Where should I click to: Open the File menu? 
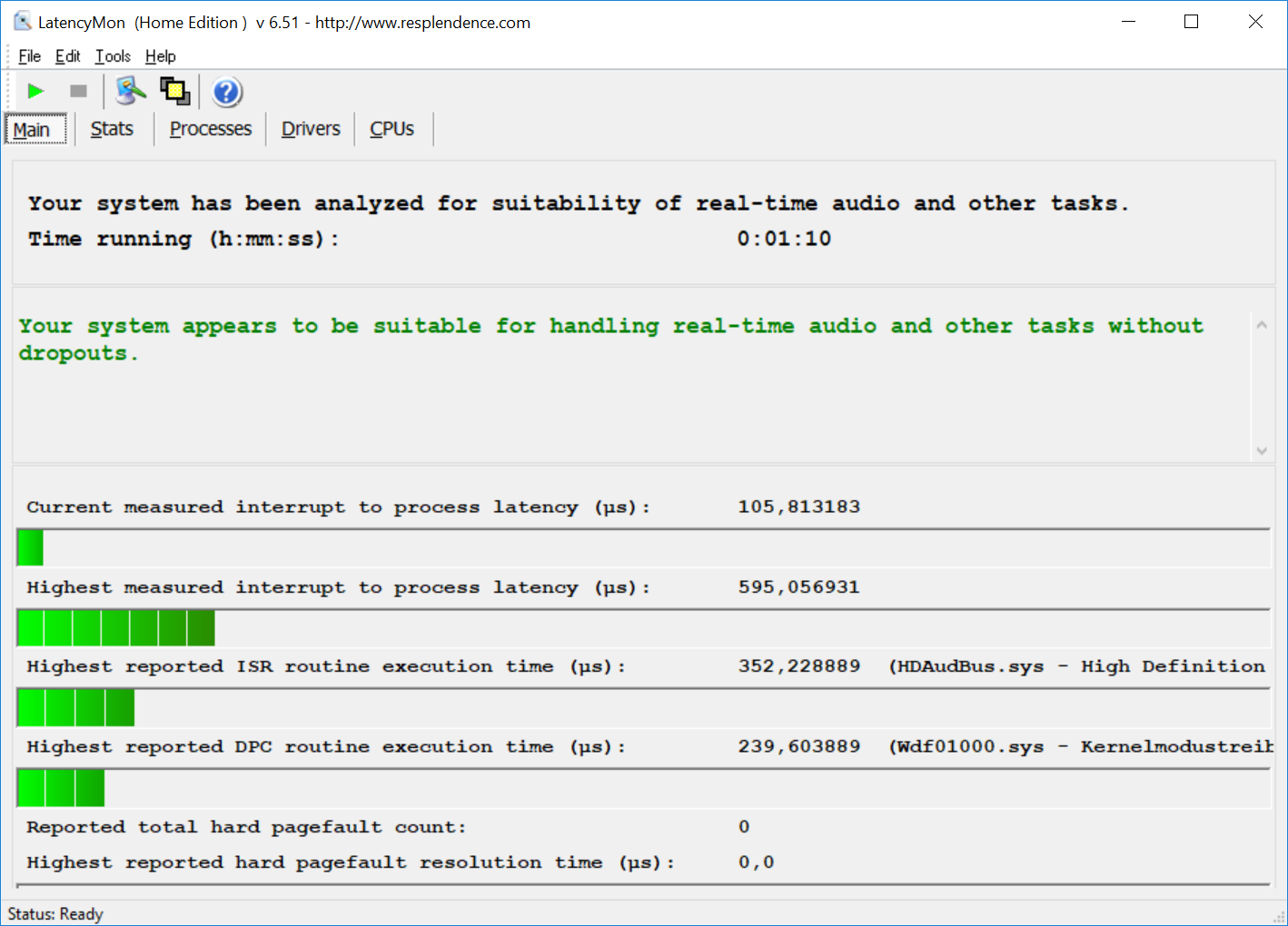pyautogui.click(x=29, y=56)
